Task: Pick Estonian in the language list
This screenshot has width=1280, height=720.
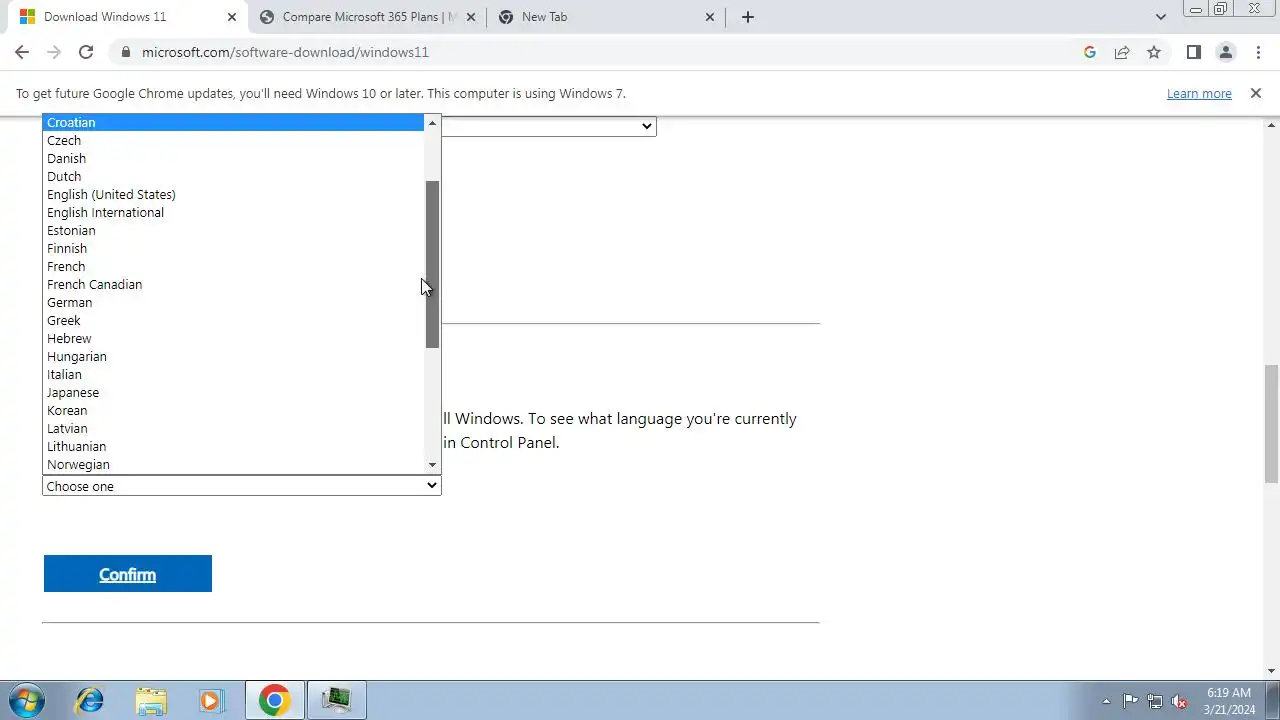Action: [x=233, y=230]
